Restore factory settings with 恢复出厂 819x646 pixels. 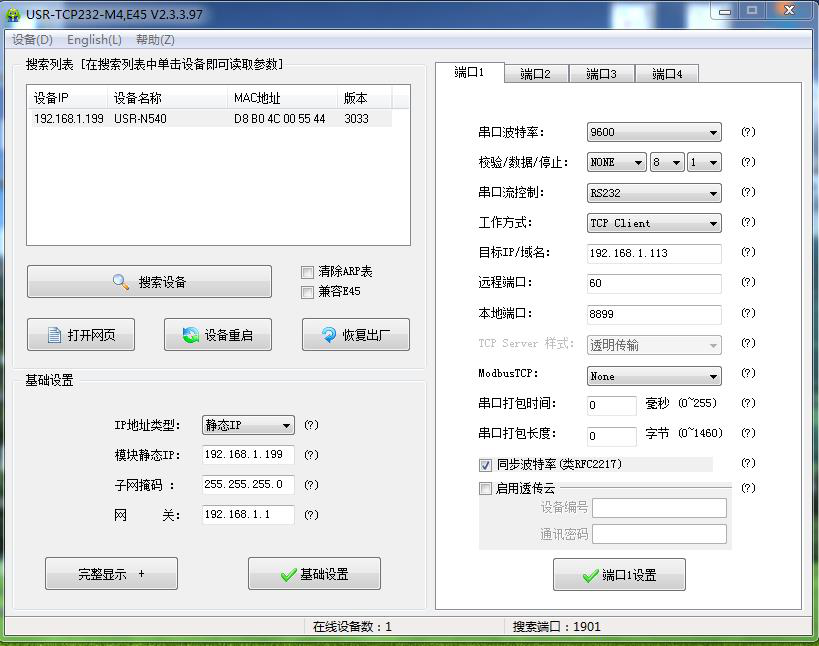(355, 335)
